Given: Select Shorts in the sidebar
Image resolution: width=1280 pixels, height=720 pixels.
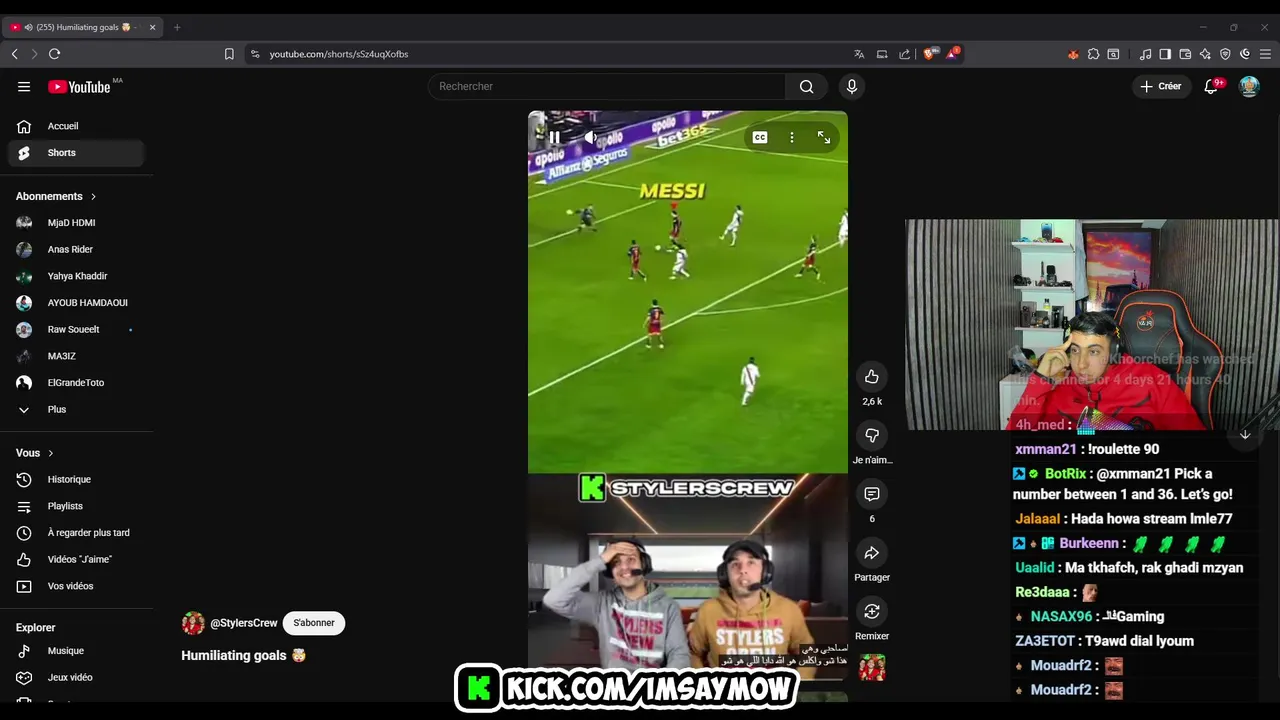Looking at the screenshot, I should coord(76,153).
